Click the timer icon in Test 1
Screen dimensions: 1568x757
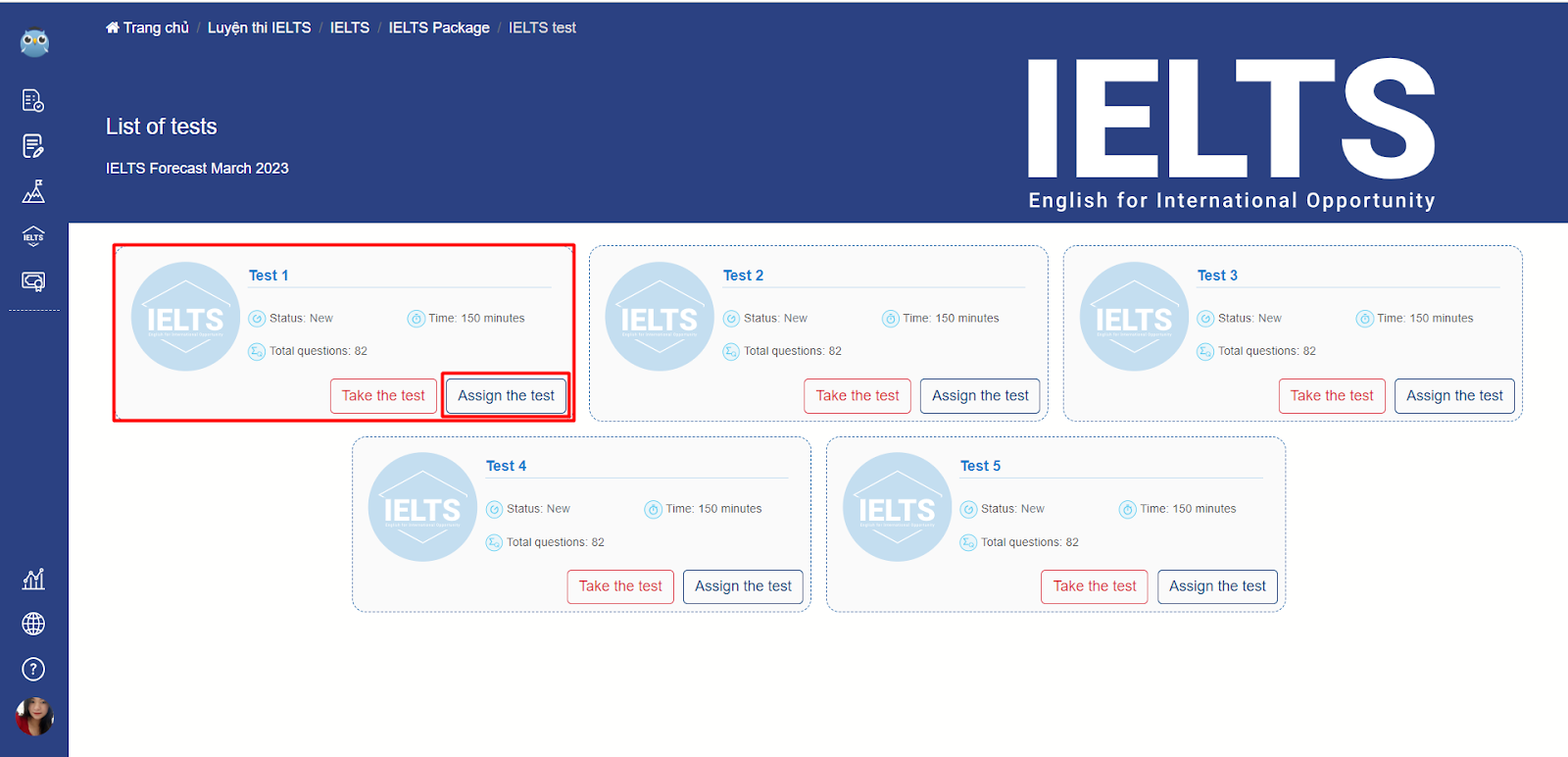(416, 319)
